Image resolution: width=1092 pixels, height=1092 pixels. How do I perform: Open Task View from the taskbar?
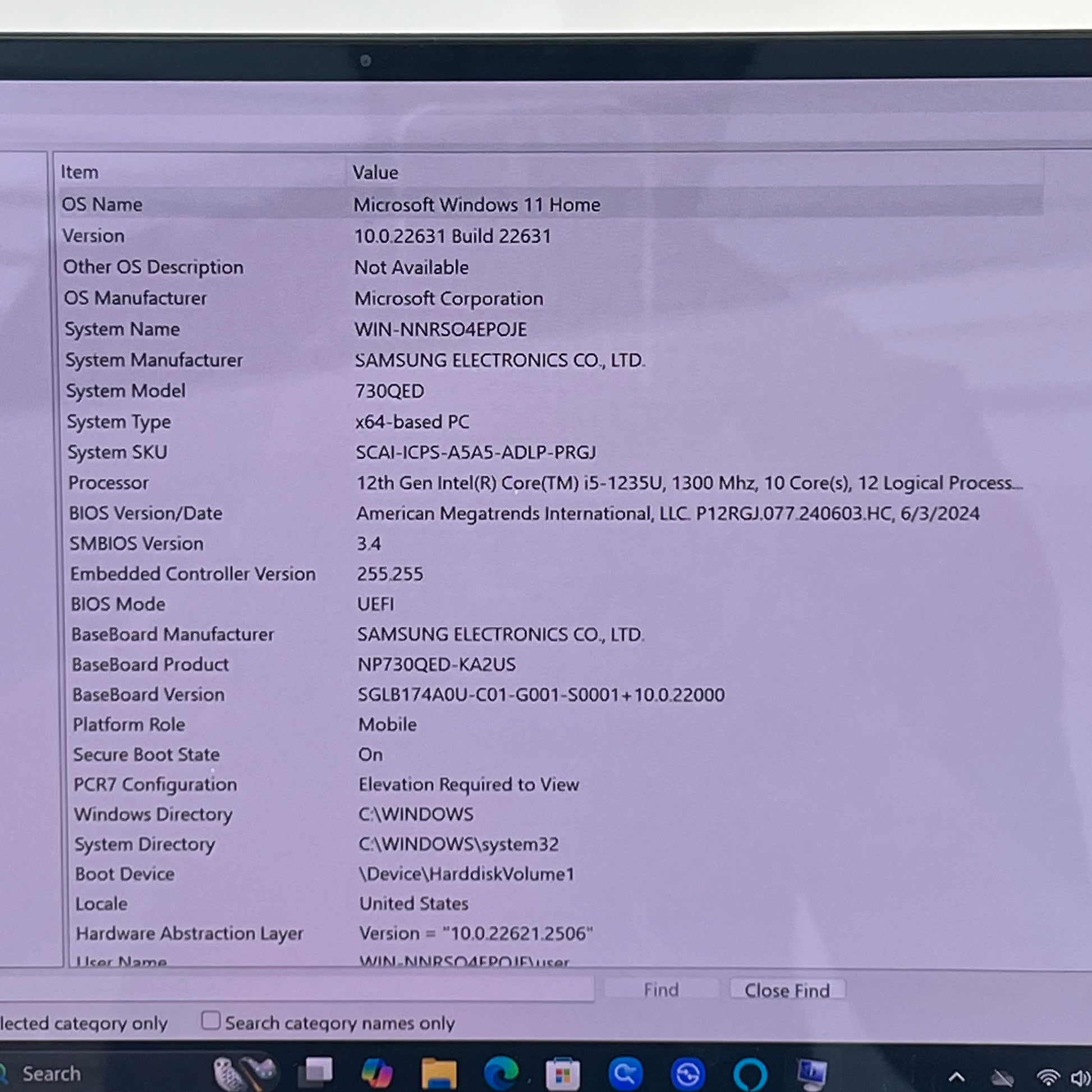point(316,1071)
